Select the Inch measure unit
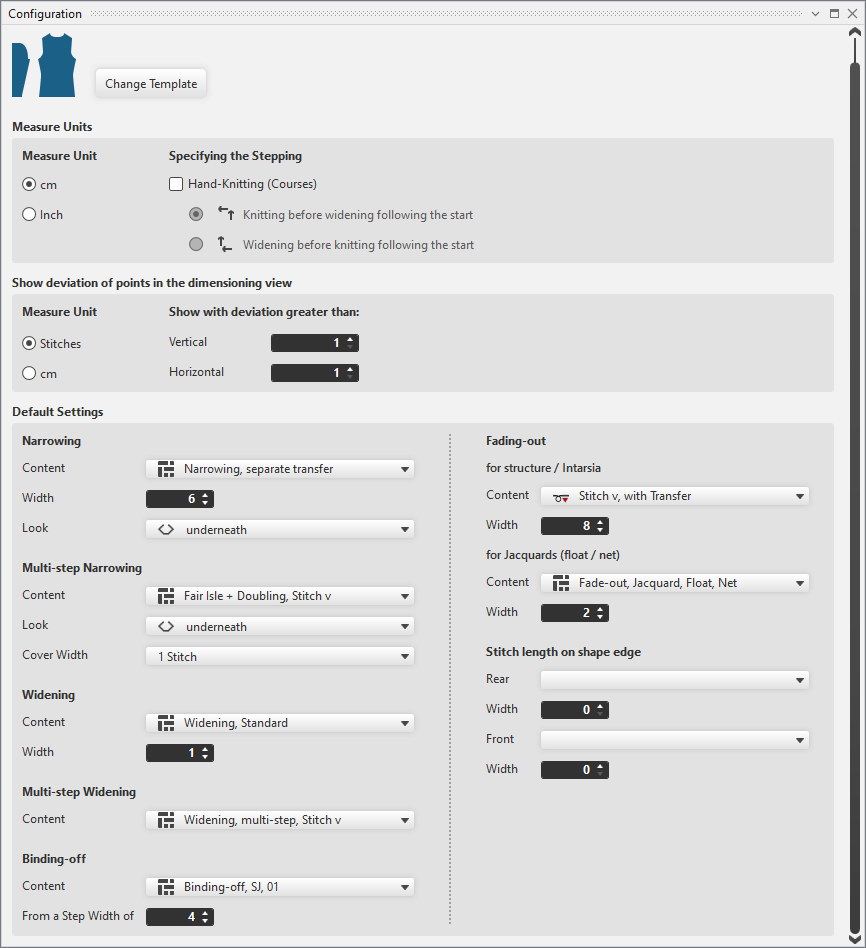The image size is (866, 948). coord(29,215)
